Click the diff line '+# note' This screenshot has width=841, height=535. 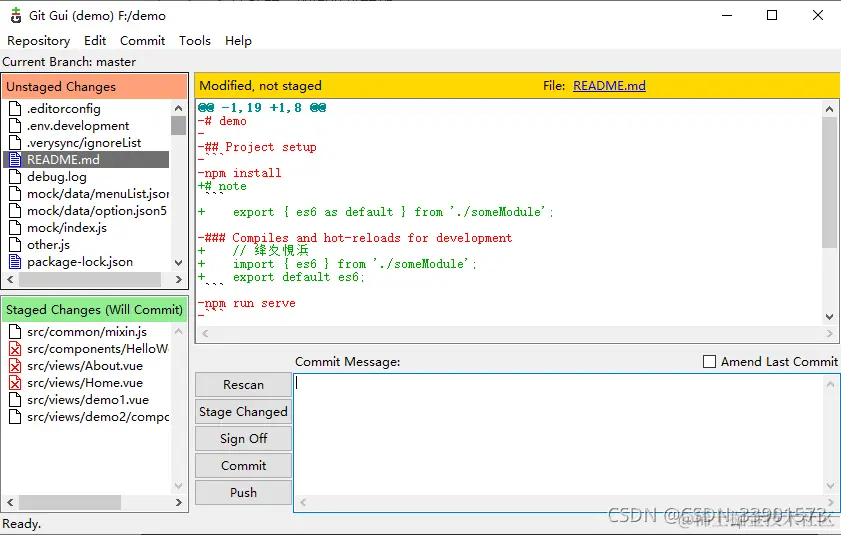point(222,186)
